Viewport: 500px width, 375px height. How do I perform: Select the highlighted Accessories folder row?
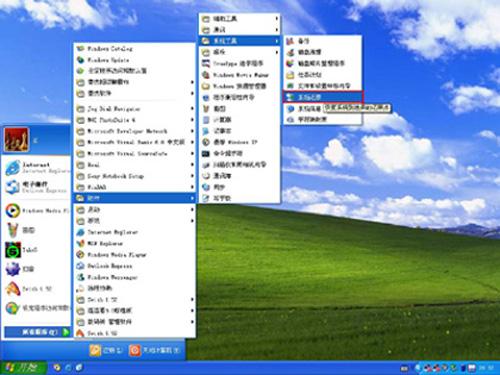(134, 198)
